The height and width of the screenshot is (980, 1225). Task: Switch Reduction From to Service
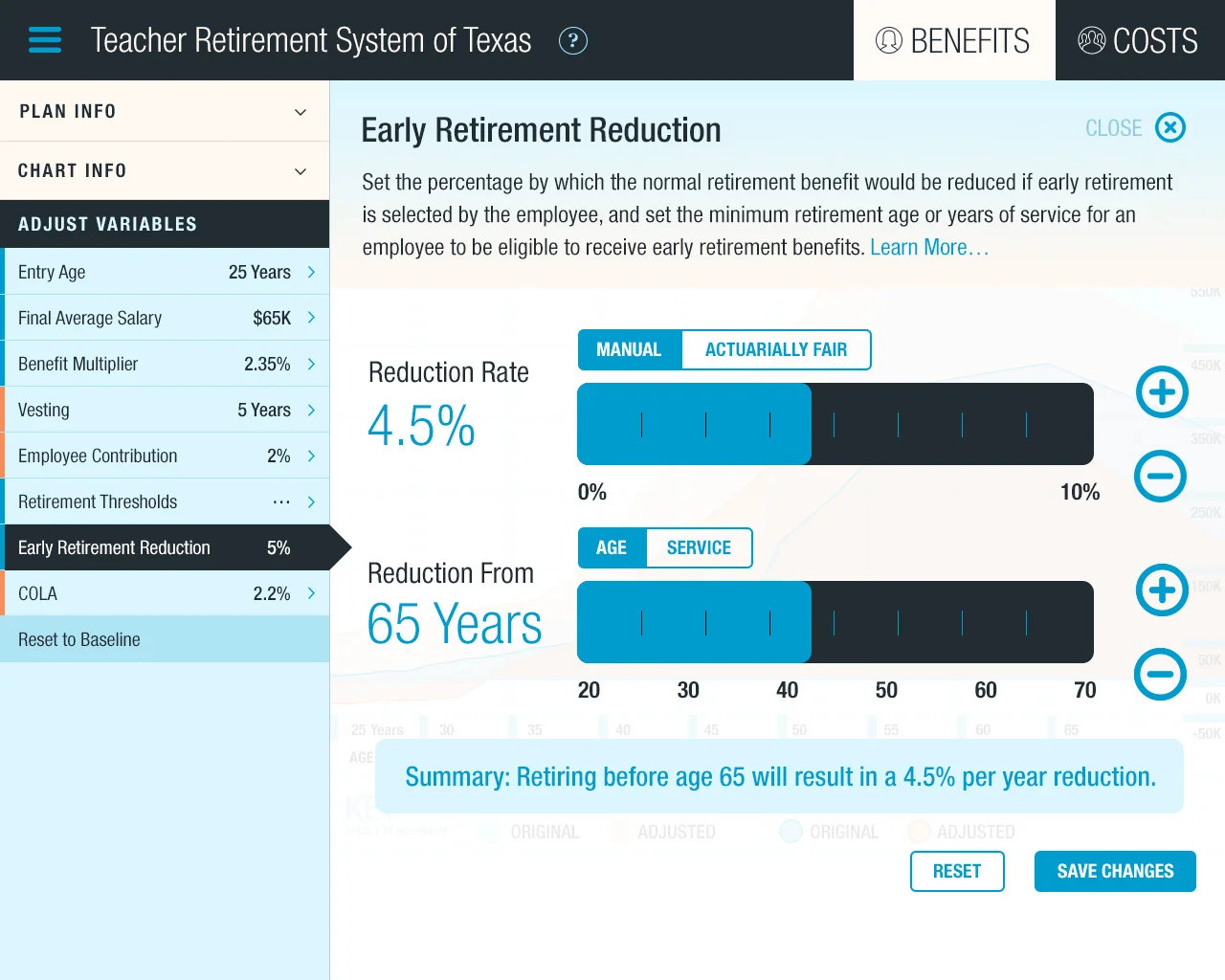coord(699,547)
